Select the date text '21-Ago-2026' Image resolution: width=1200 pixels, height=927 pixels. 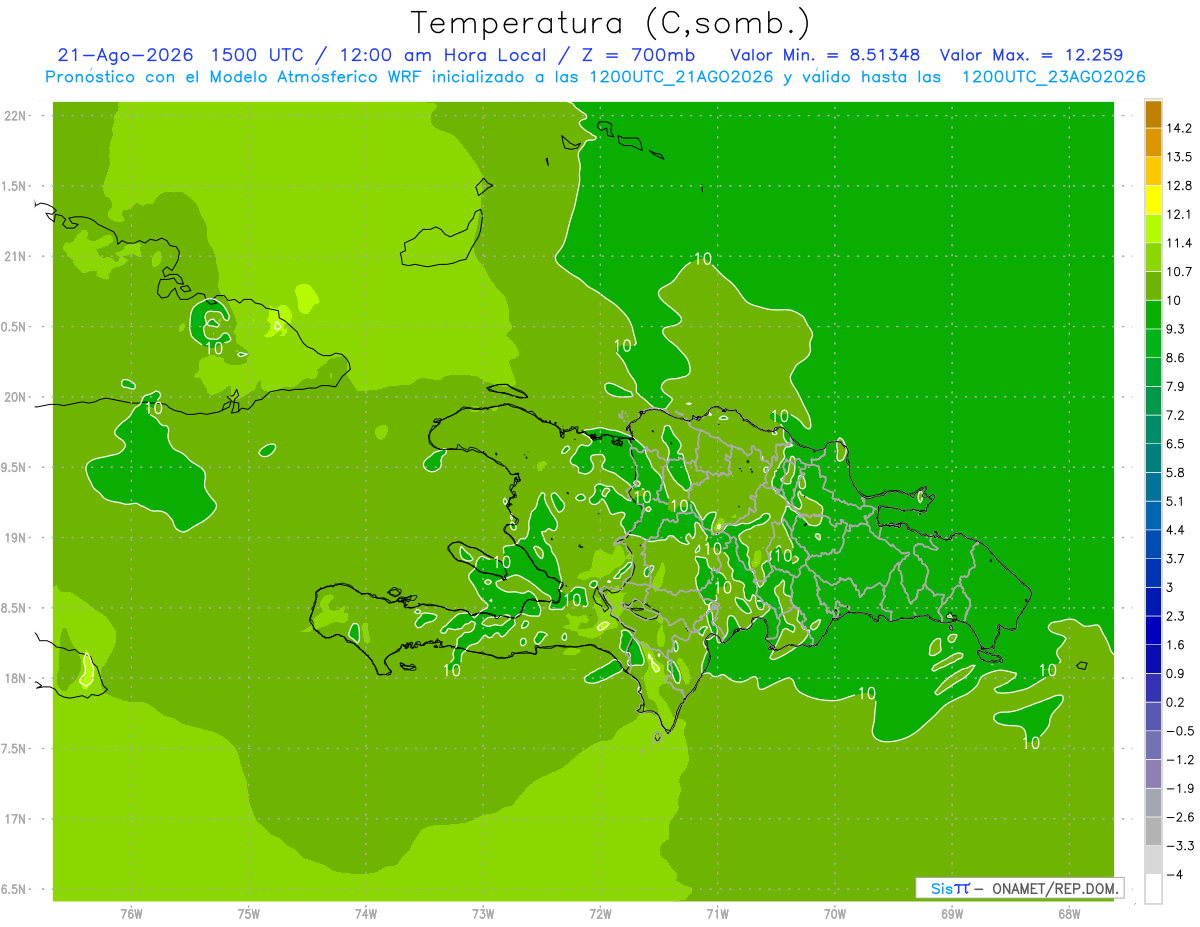pos(126,55)
